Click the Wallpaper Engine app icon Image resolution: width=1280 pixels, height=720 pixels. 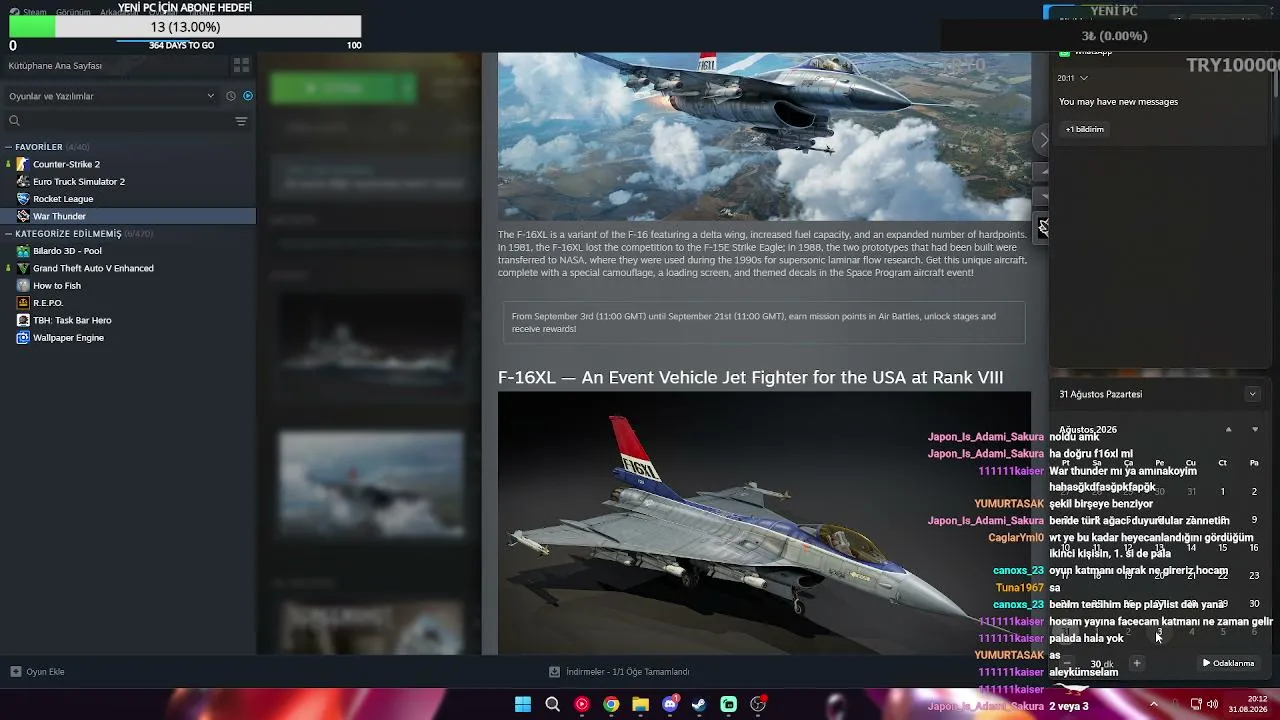coord(23,337)
